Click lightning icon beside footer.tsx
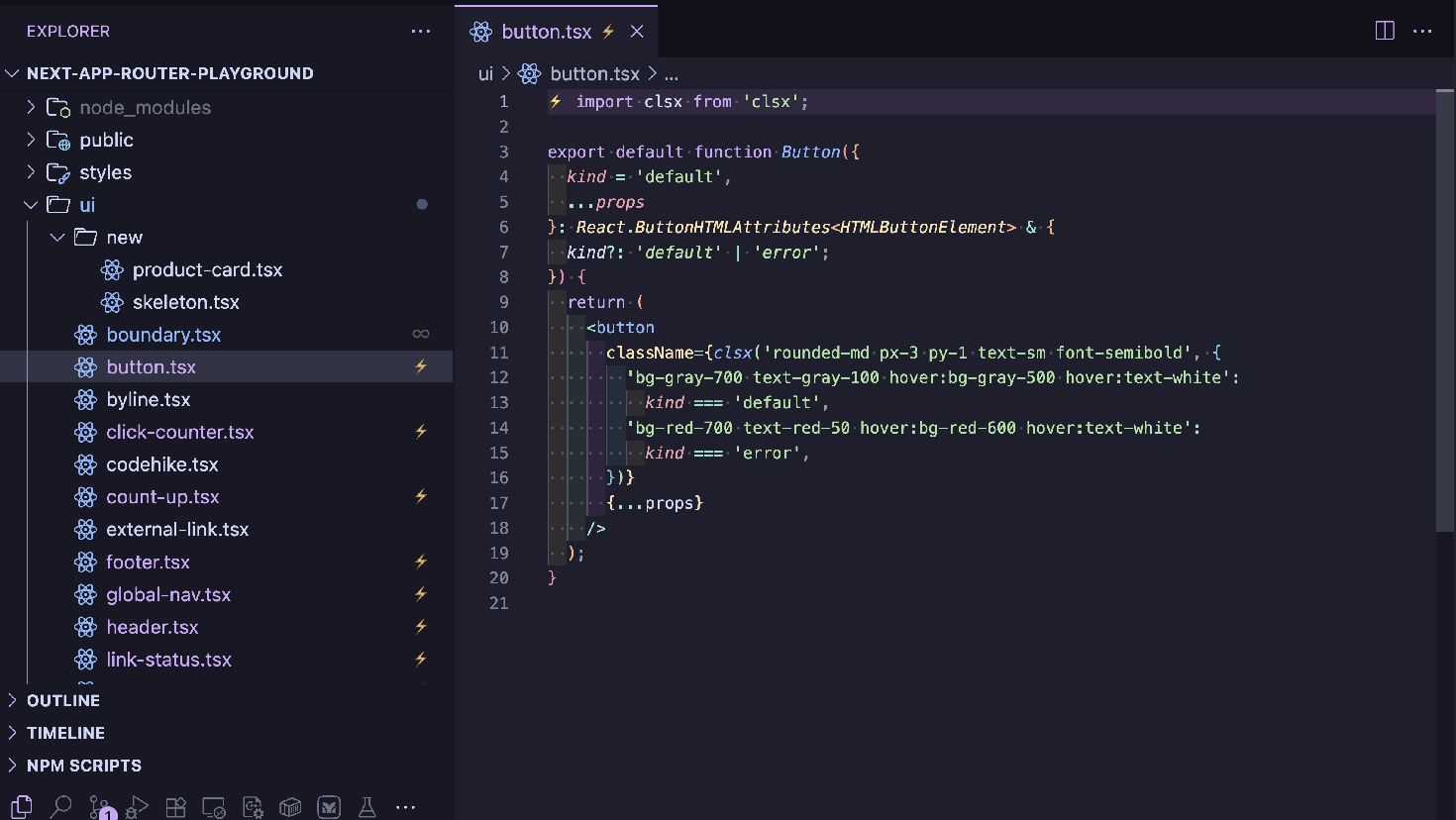The image size is (1456, 820). pyautogui.click(x=421, y=562)
